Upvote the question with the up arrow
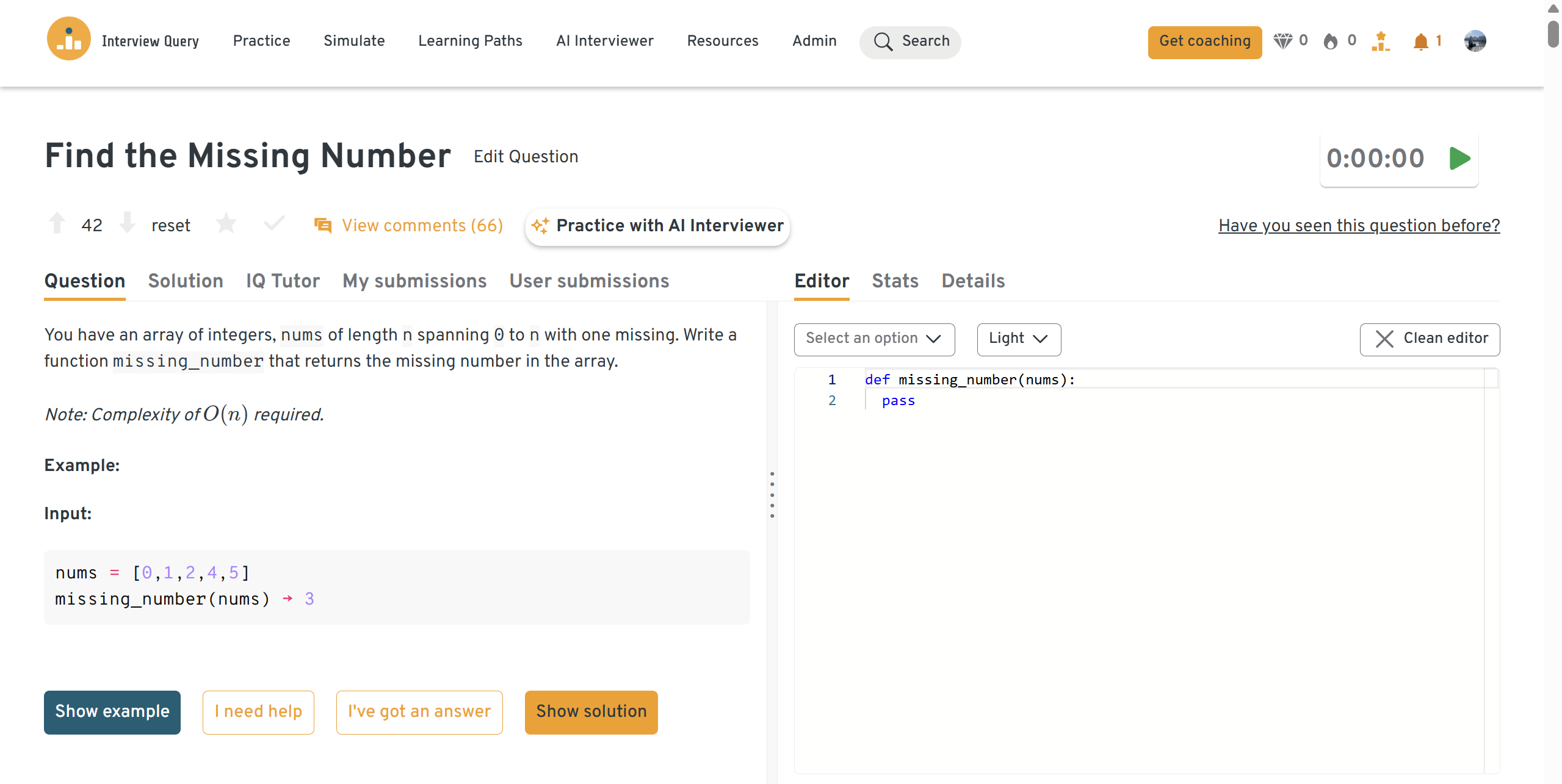The image size is (1562, 784). click(x=57, y=223)
